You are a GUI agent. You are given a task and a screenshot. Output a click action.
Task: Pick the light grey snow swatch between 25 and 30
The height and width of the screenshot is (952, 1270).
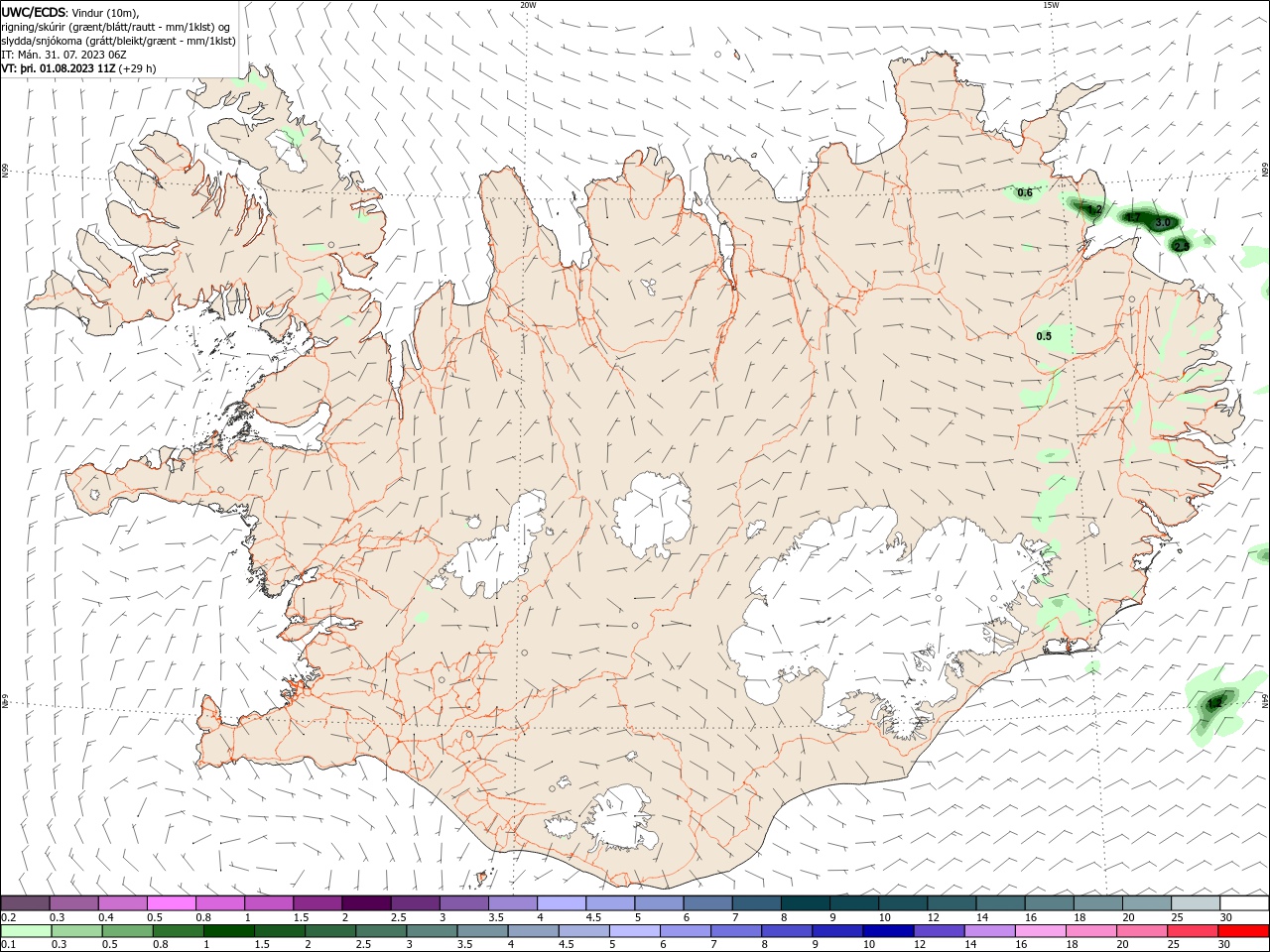click(x=1196, y=903)
